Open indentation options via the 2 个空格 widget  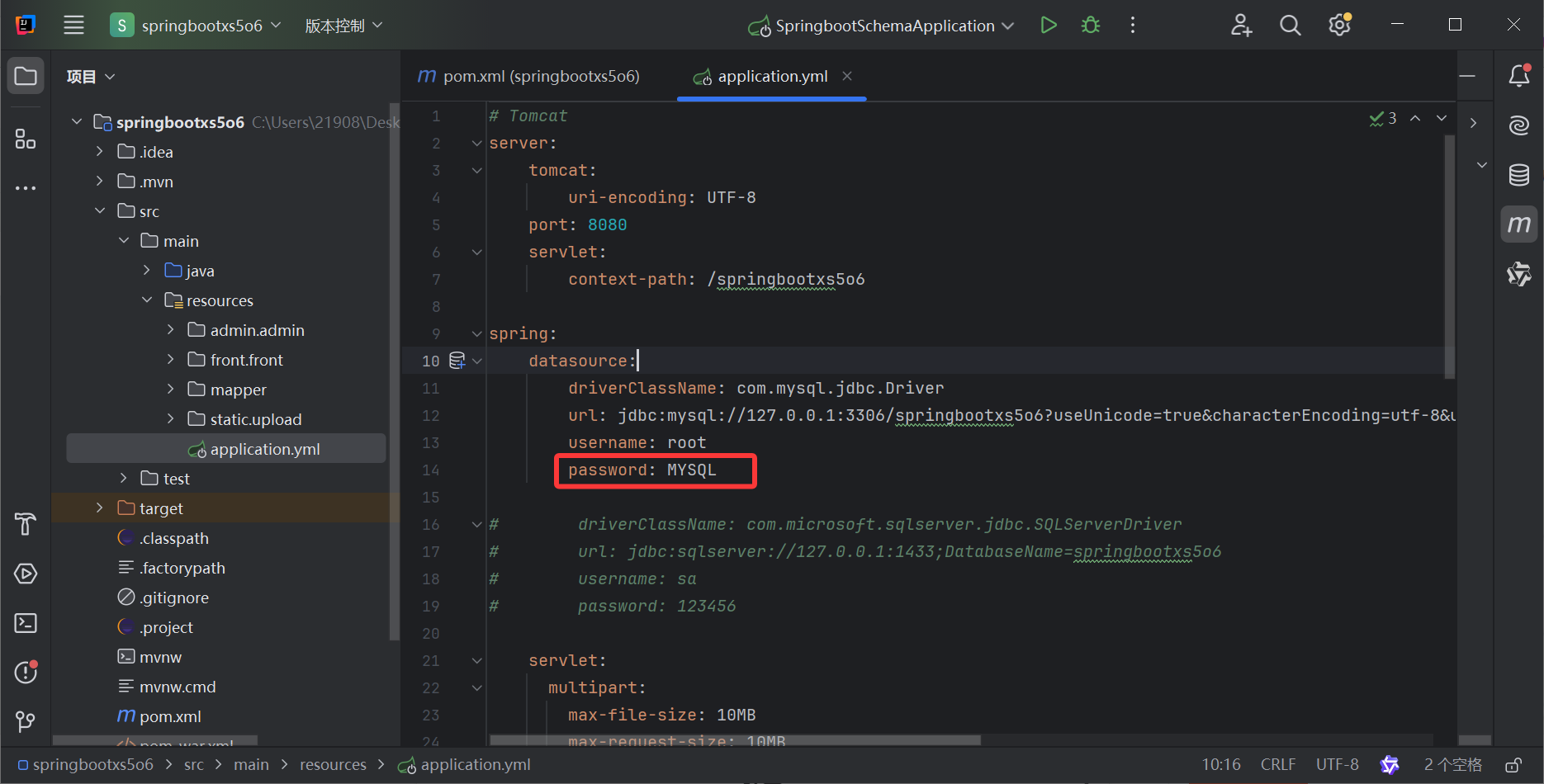(x=1453, y=764)
